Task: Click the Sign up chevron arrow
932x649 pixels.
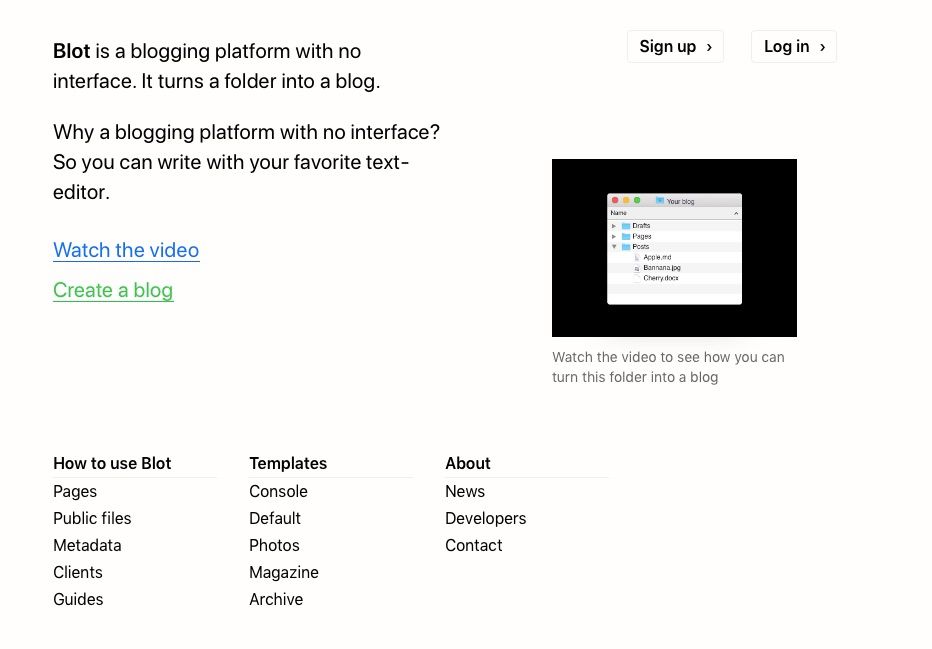Action: tap(709, 47)
